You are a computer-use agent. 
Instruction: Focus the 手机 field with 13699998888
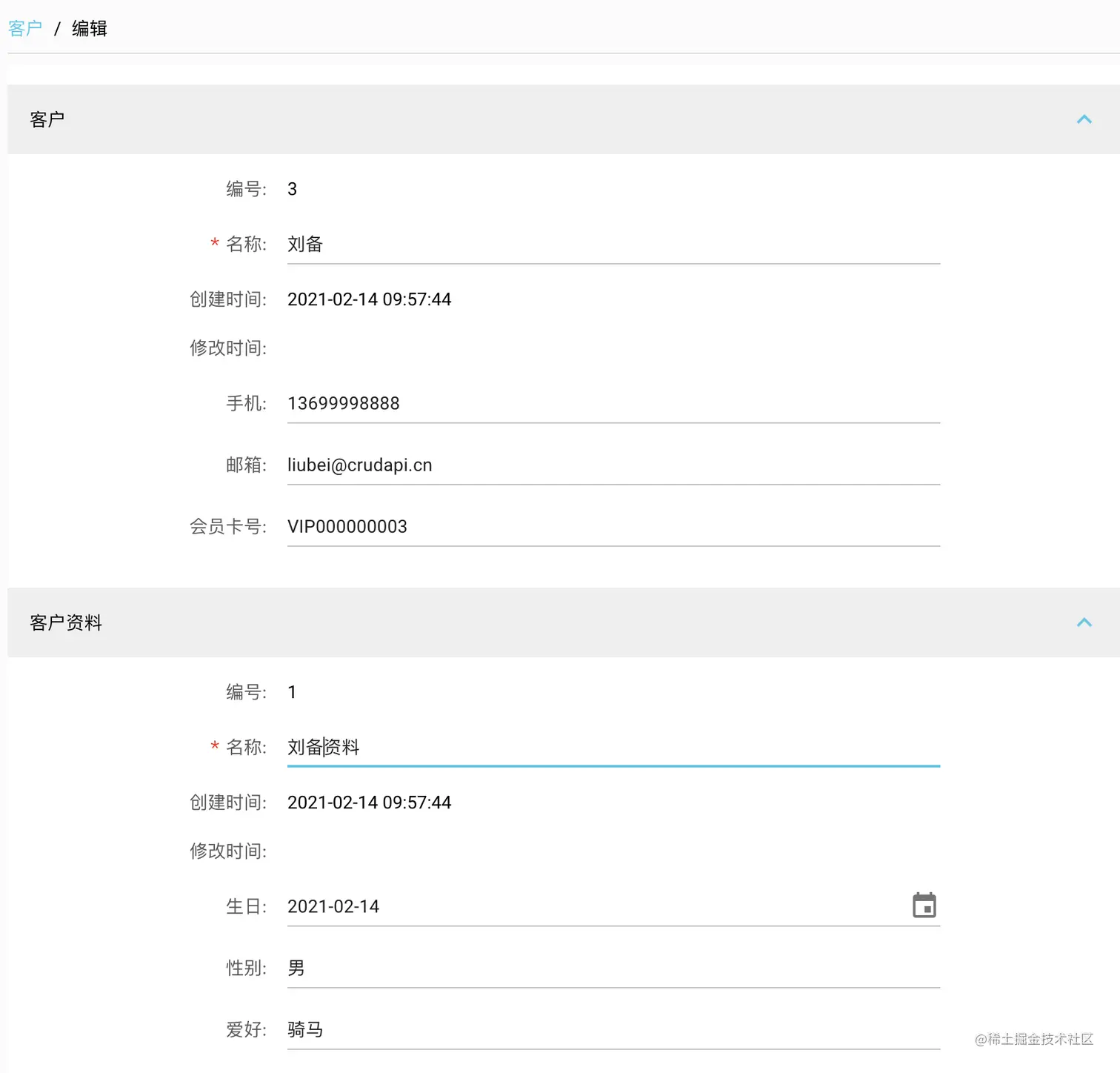613,404
